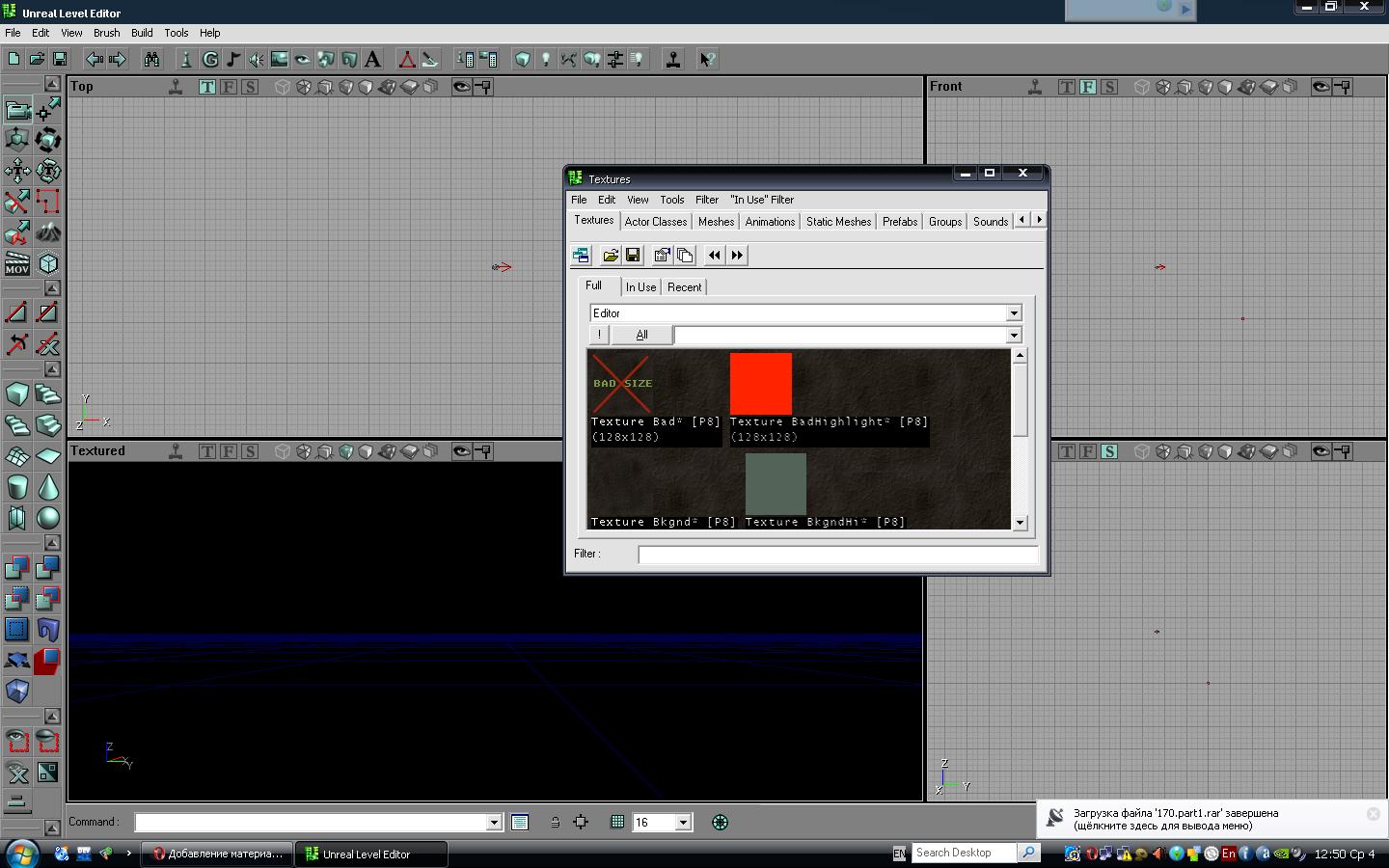Open the Build menu in the main menu bar
Image resolution: width=1389 pixels, height=868 pixels.
[142, 33]
